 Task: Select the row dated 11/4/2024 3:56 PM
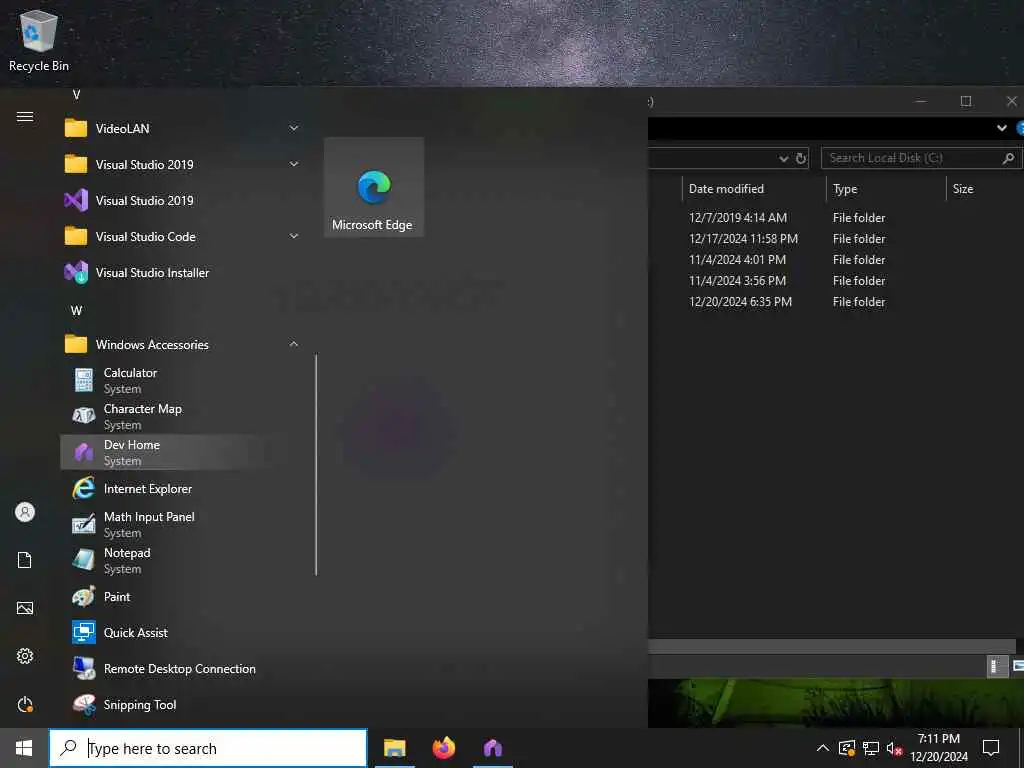pyautogui.click(x=836, y=280)
